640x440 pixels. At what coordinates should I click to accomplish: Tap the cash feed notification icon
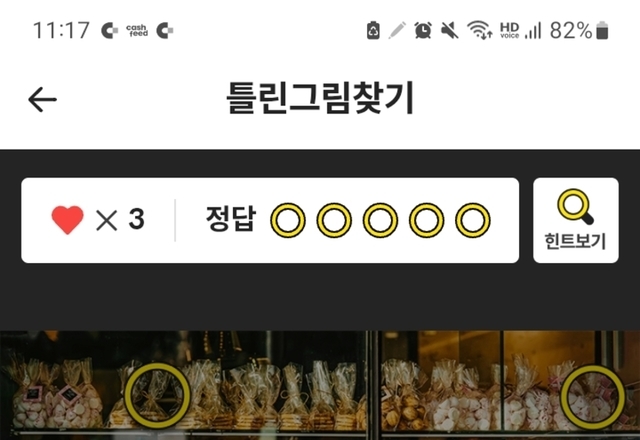pos(137,30)
